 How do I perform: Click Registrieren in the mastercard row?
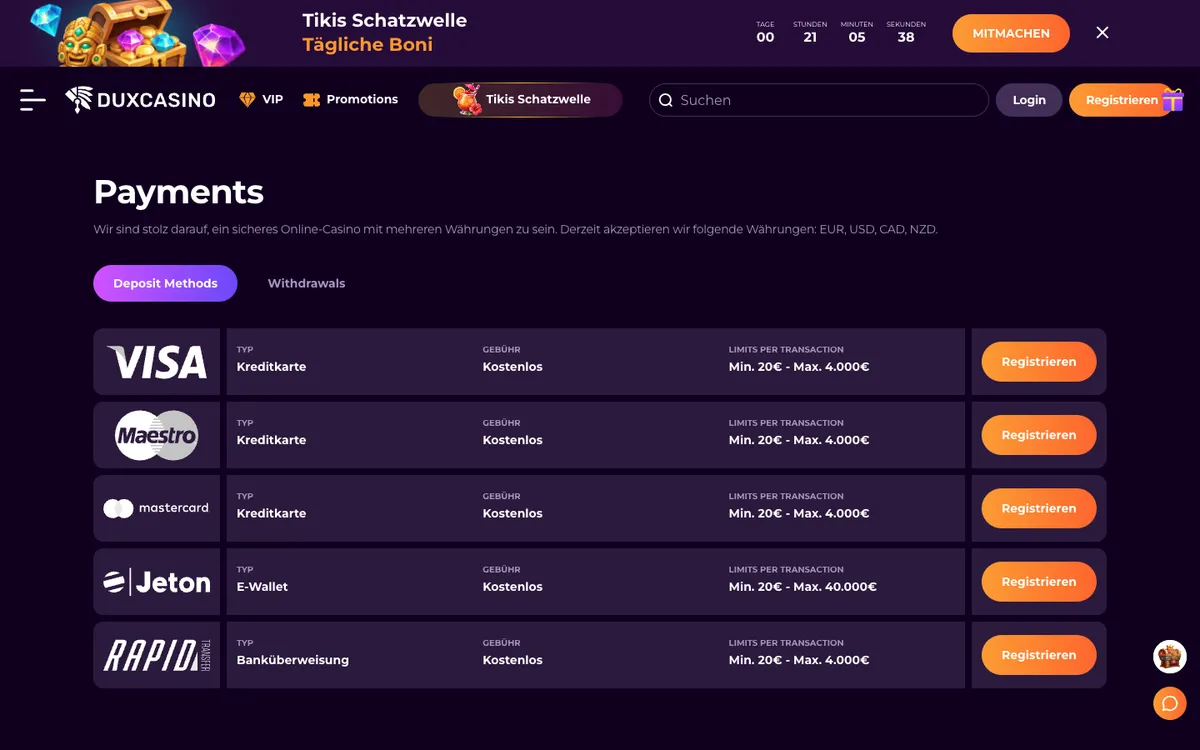pos(1039,508)
